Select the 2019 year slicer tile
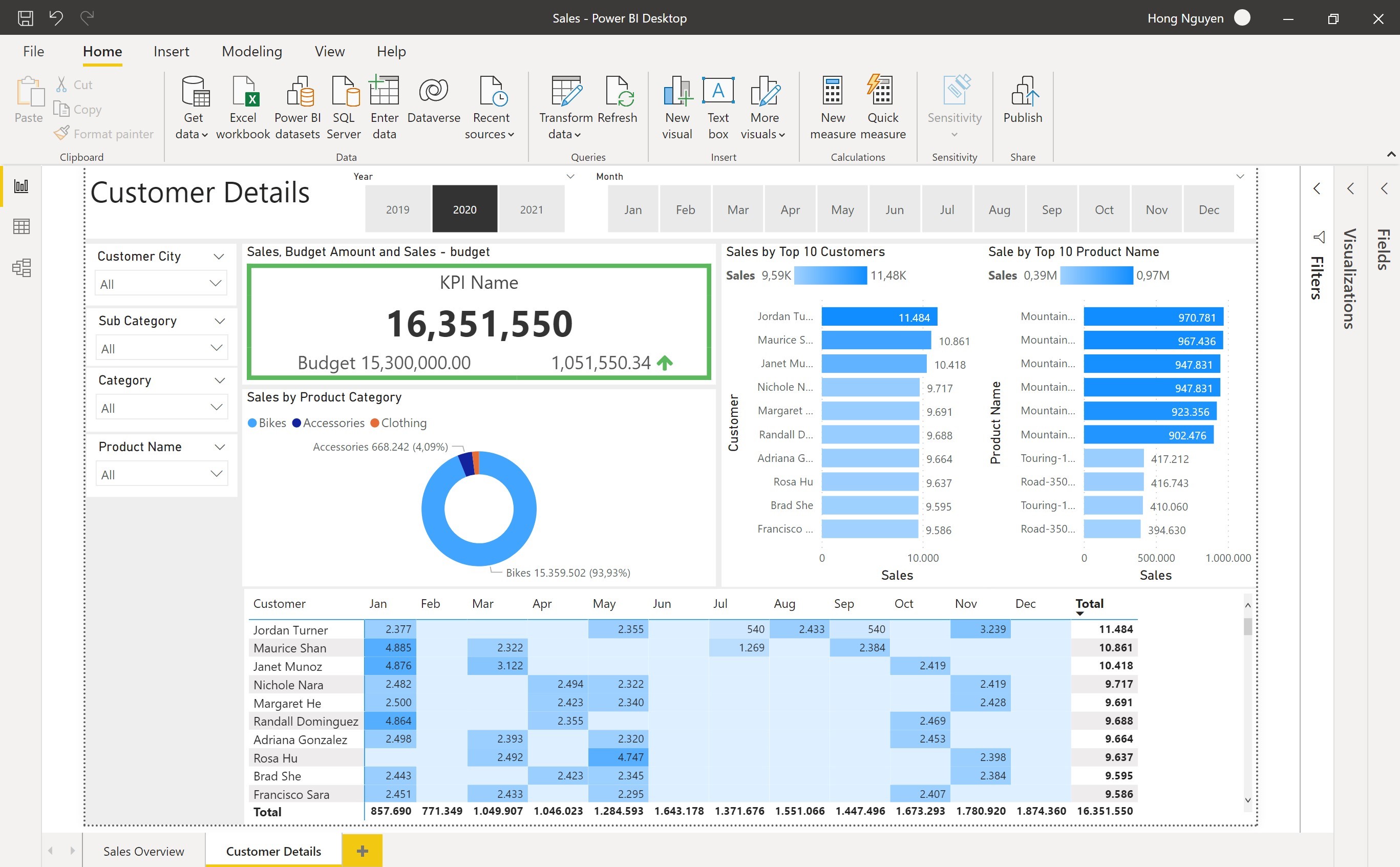 coord(397,209)
